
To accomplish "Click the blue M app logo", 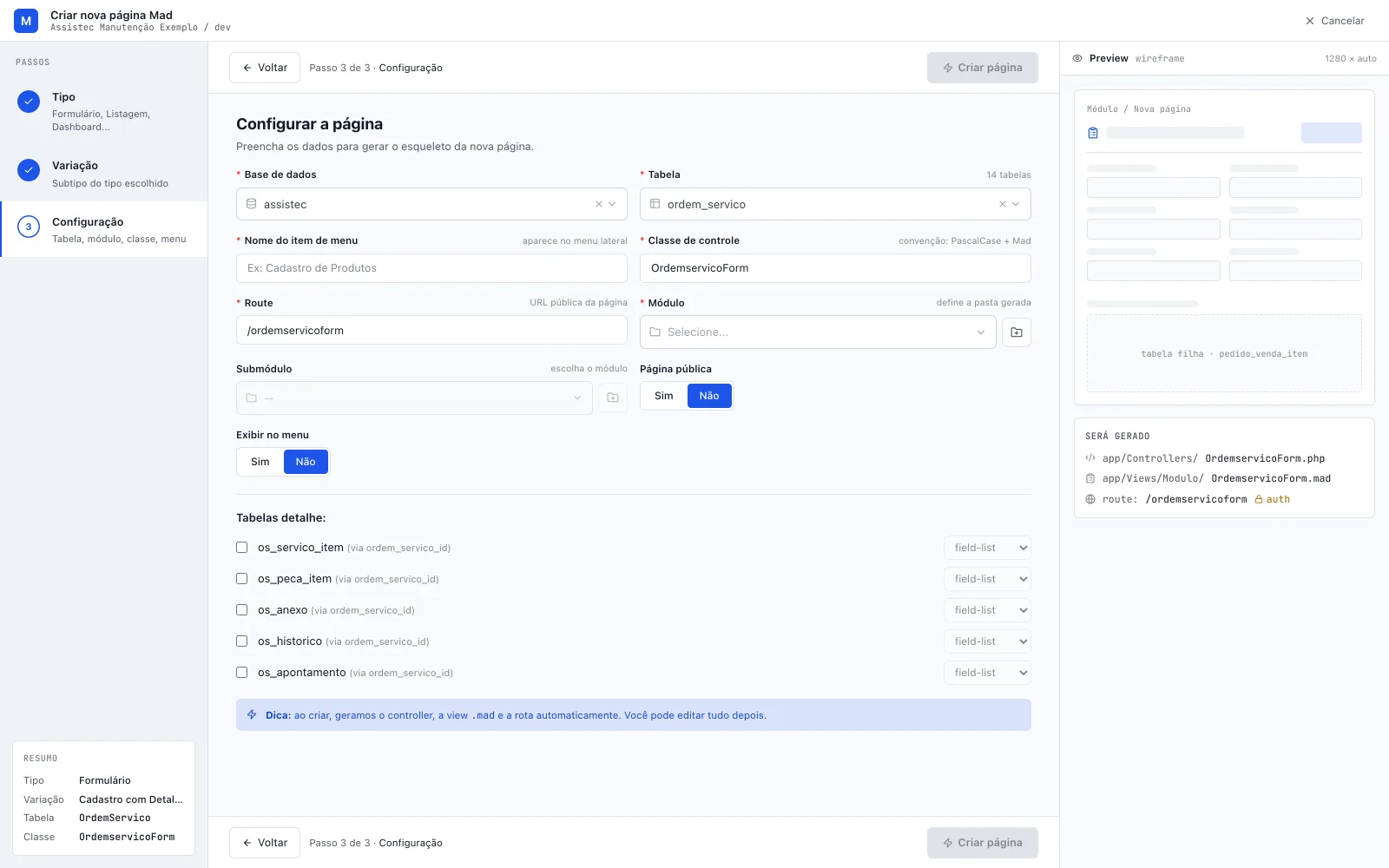I will coord(26,21).
